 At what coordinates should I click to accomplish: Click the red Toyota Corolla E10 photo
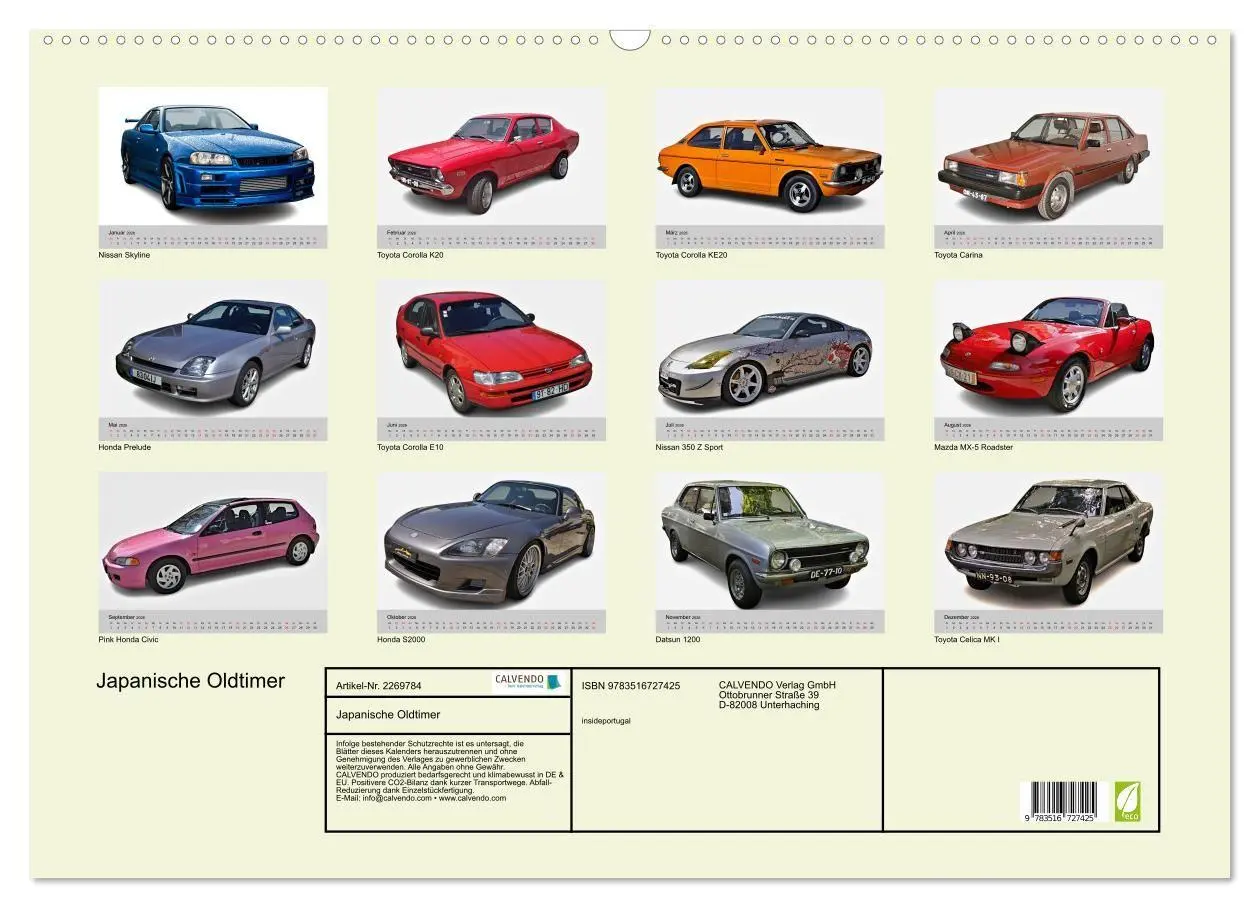coord(491,349)
